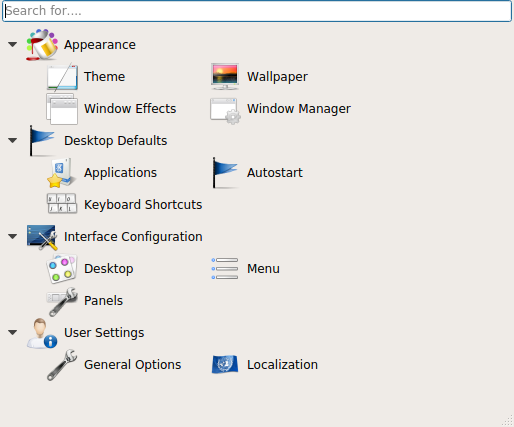Select the Interface Configuration header text

133,237
